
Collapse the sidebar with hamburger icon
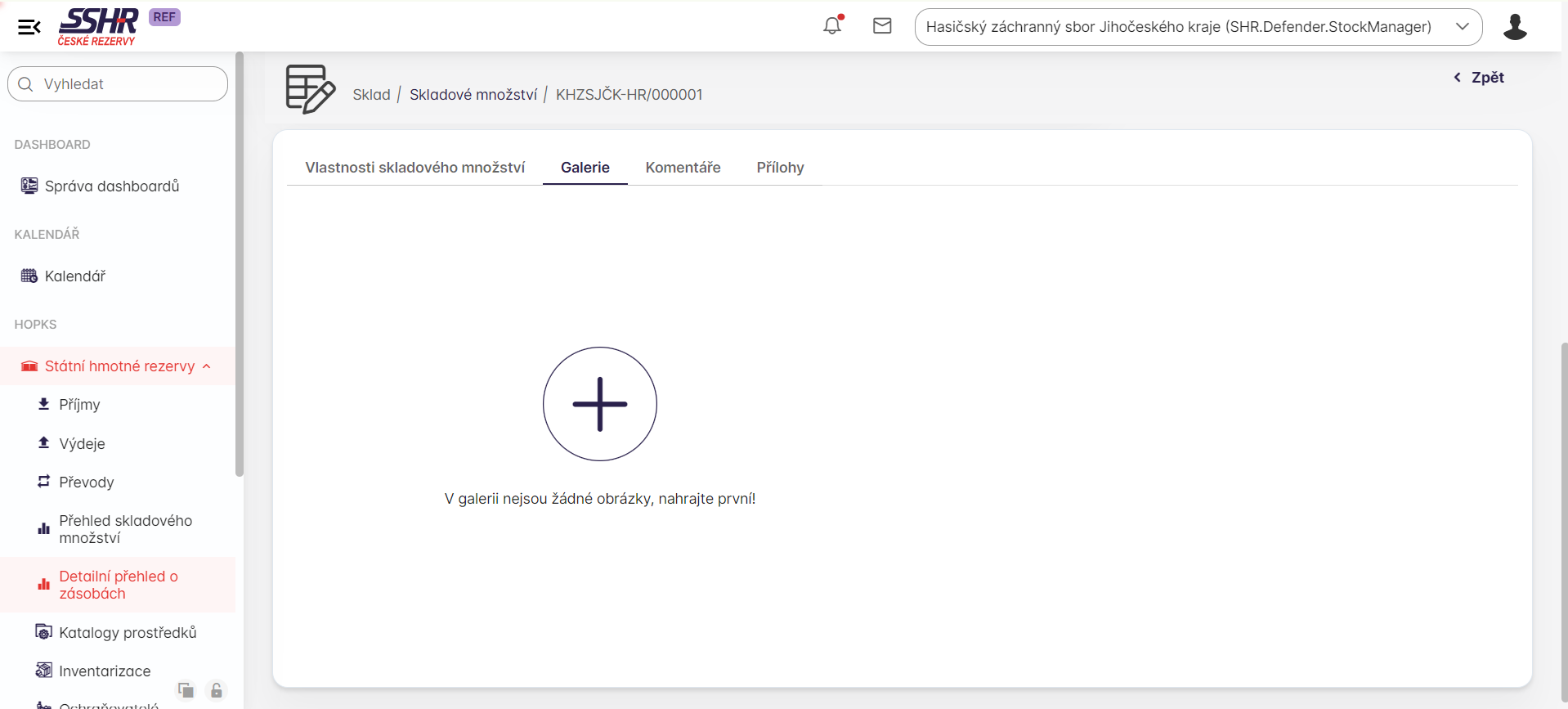pos(29,27)
